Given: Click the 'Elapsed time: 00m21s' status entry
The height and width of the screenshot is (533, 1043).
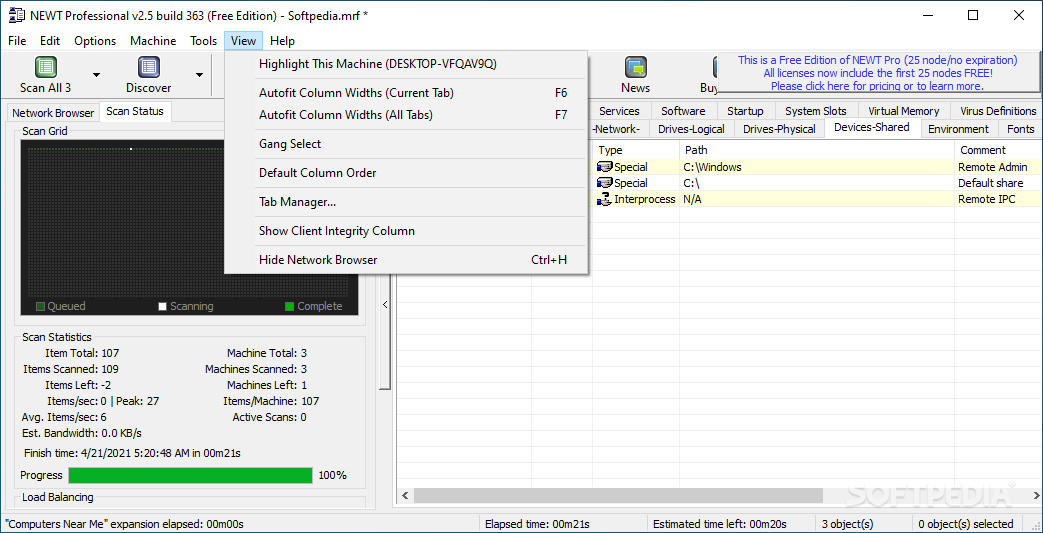Looking at the screenshot, I should pos(563,524).
